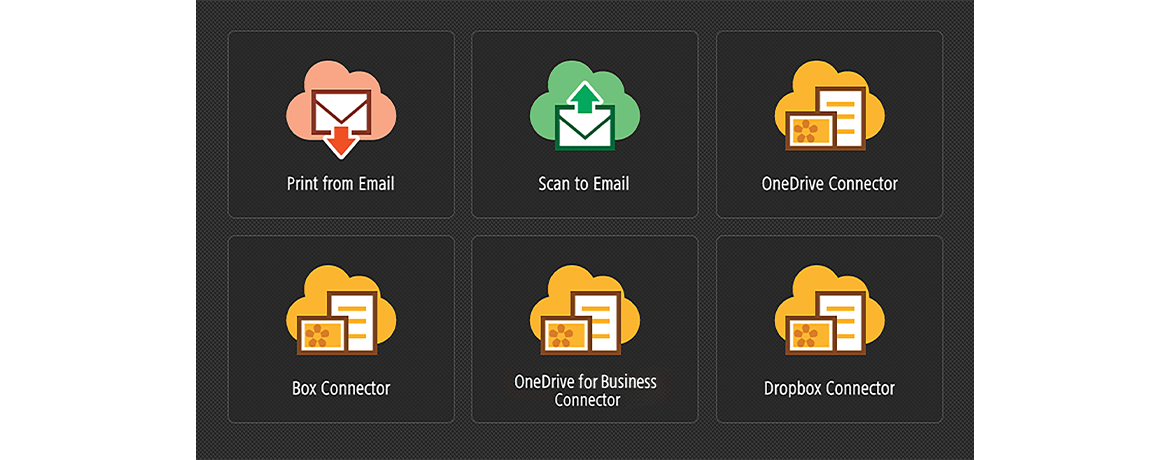Screen dimensions: 1170x460
Task: Click the "OneDrive Connector" text label
Action: 830,184
